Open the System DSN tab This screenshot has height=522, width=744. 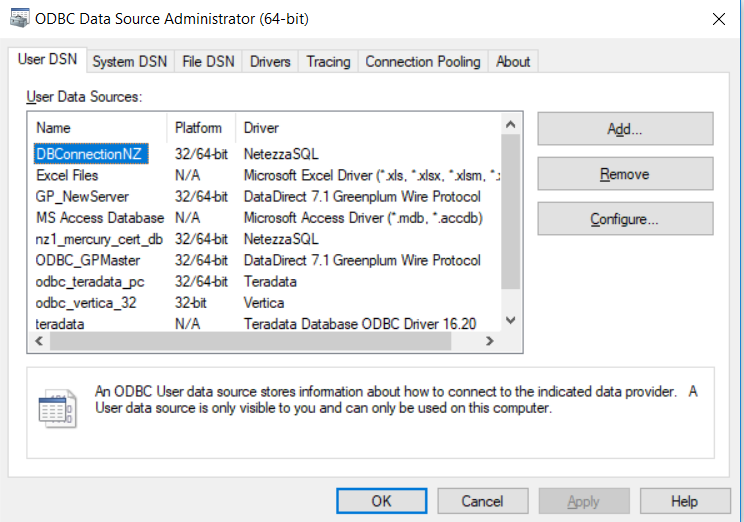[130, 61]
